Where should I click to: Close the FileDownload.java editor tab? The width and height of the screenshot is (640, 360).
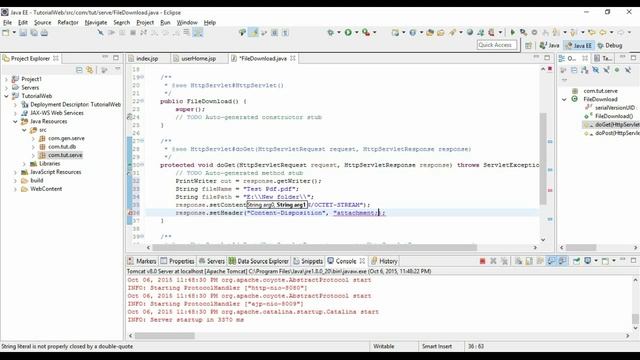293,58
